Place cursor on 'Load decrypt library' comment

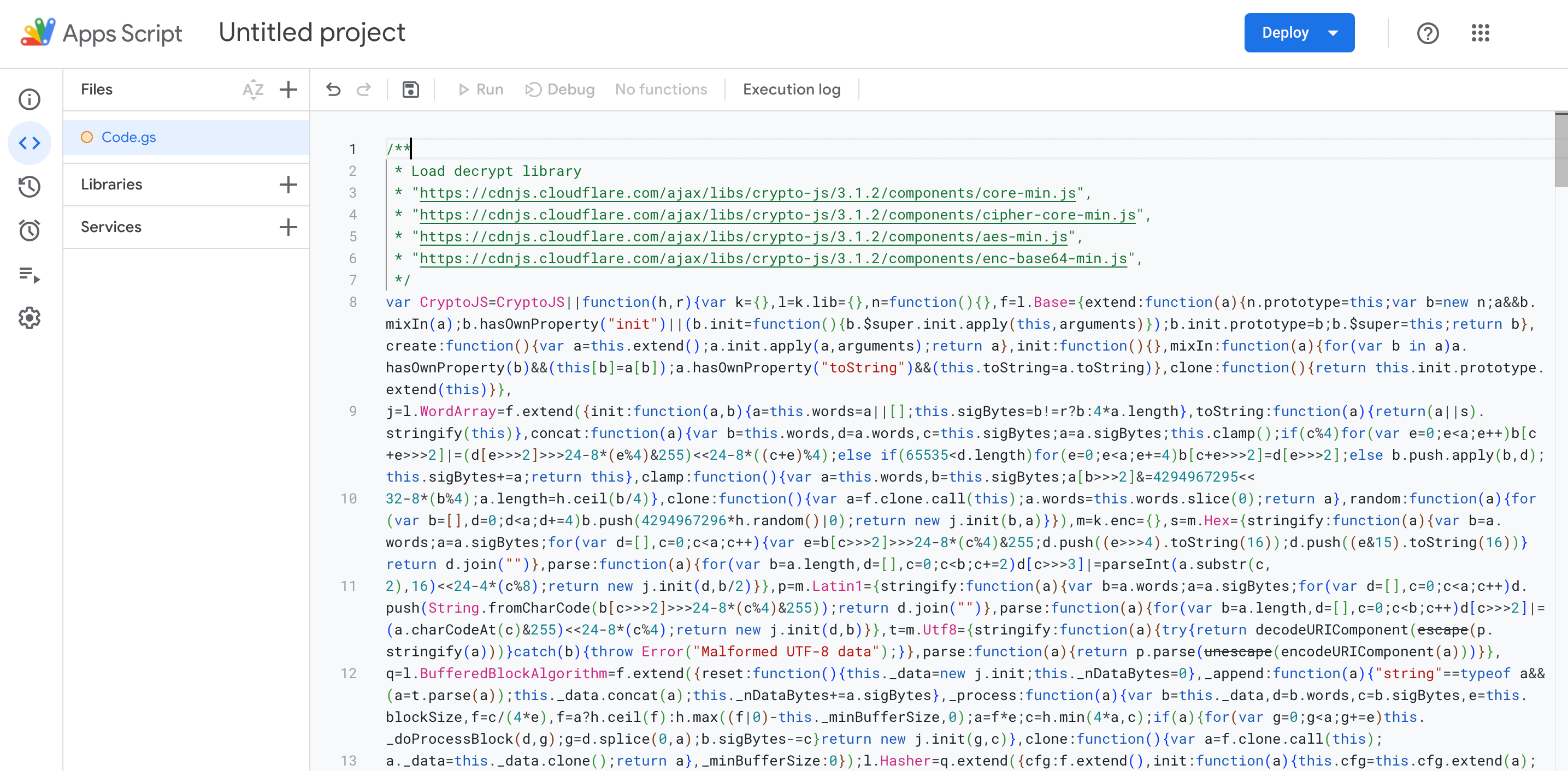click(x=496, y=171)
